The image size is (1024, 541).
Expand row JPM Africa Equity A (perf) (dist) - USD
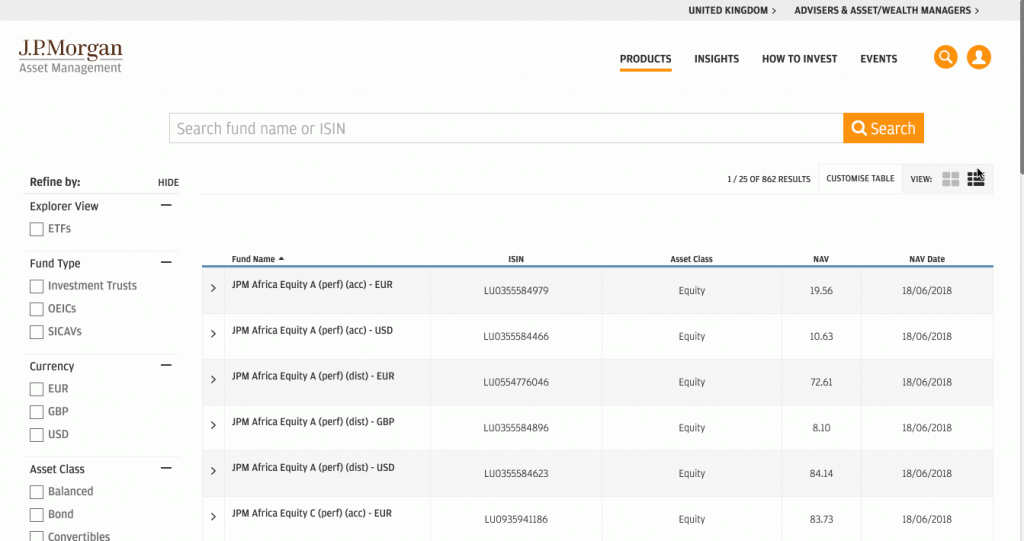tap(213, 471)
